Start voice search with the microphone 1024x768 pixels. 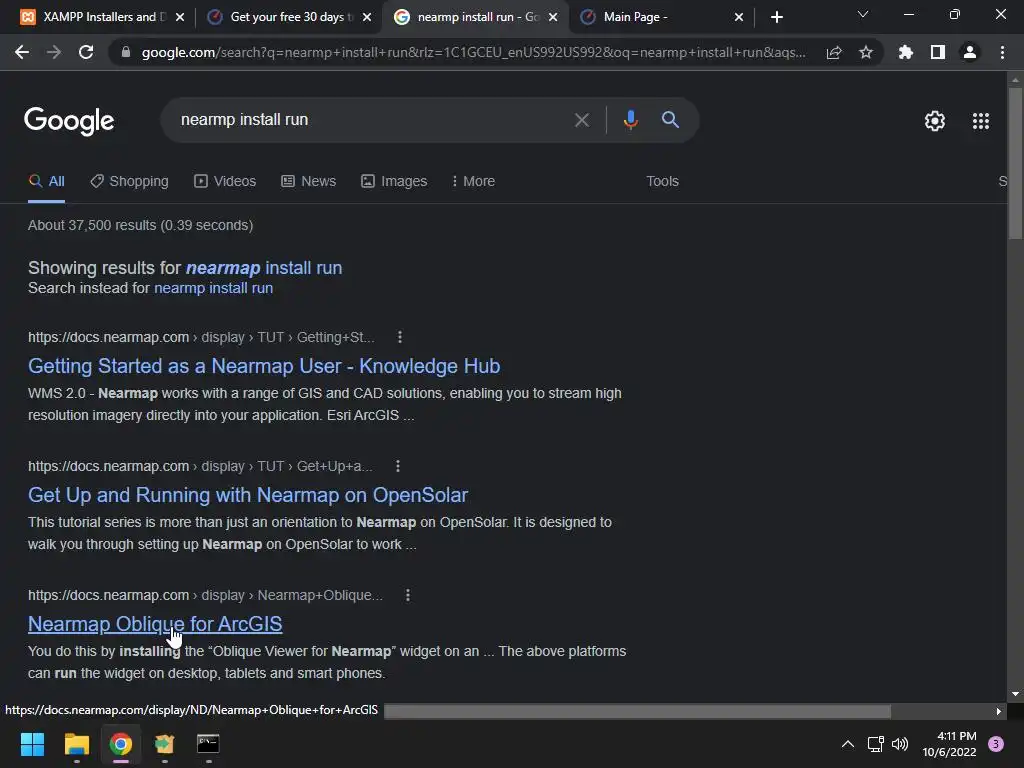click(x=630, y=120)
